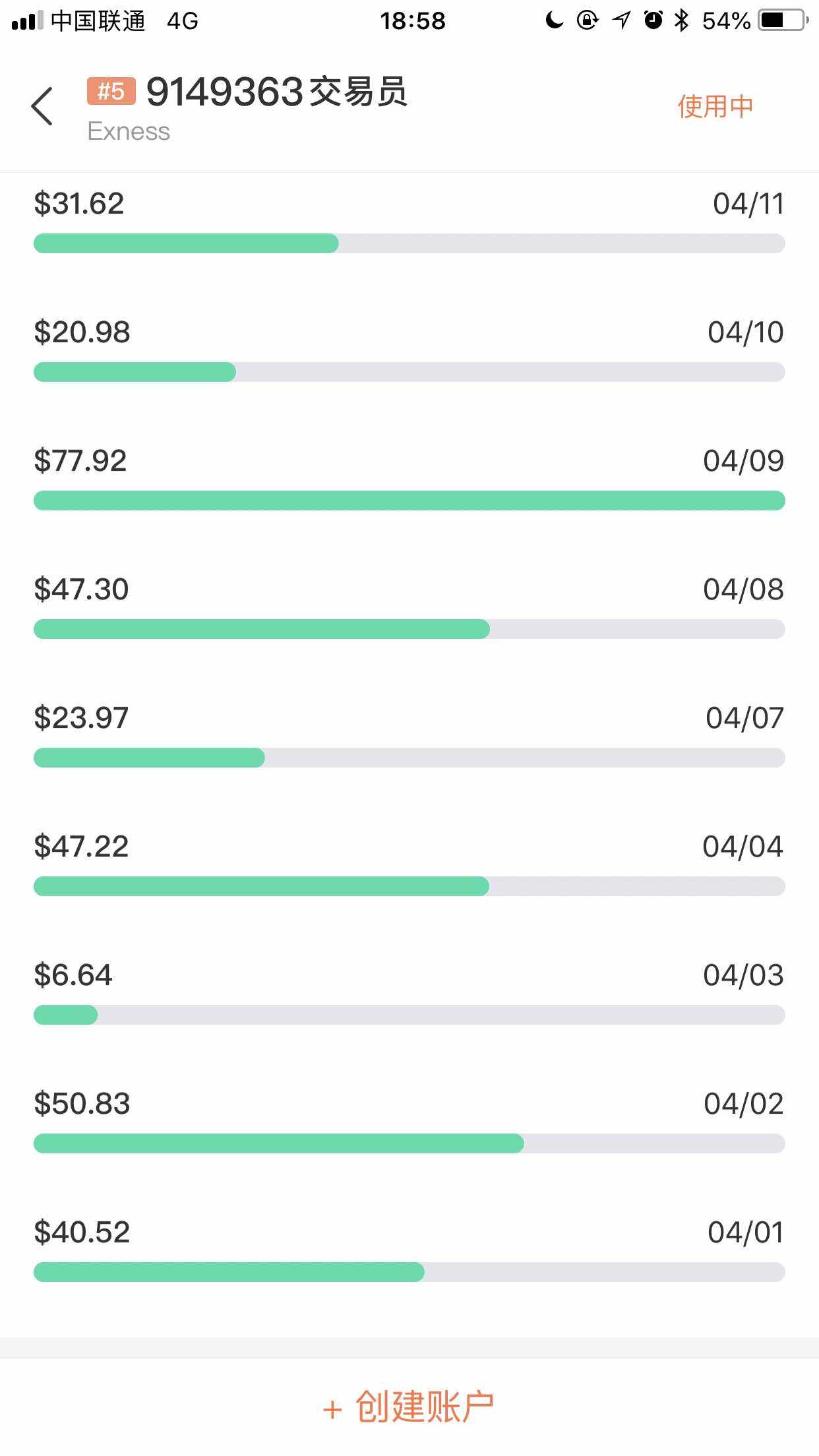Select the $20.98 profit amount
Viewport: 819px width, 1456px height.
tap(82, 332)
